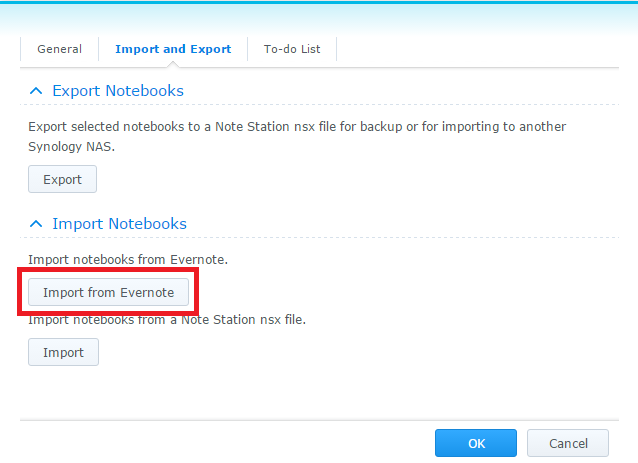Dismiss the dialog with Cancel
Viewport: 638px width, 463px height.
(568, 443)
